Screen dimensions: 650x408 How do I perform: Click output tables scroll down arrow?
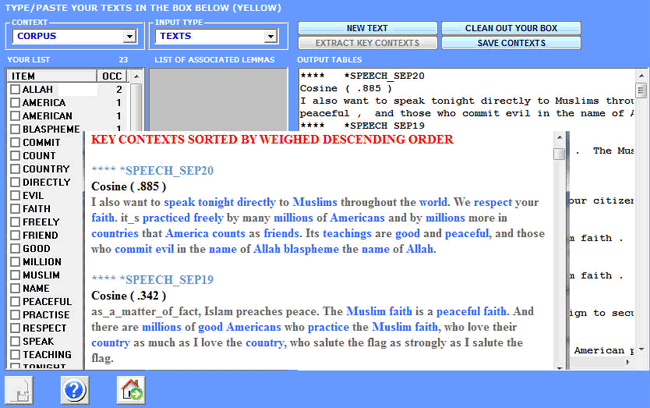(x=641, y=350)
